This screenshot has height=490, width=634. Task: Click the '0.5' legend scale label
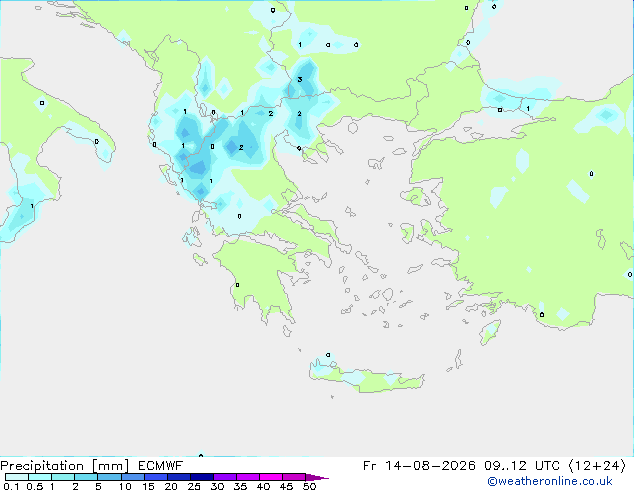click(35, 486)
